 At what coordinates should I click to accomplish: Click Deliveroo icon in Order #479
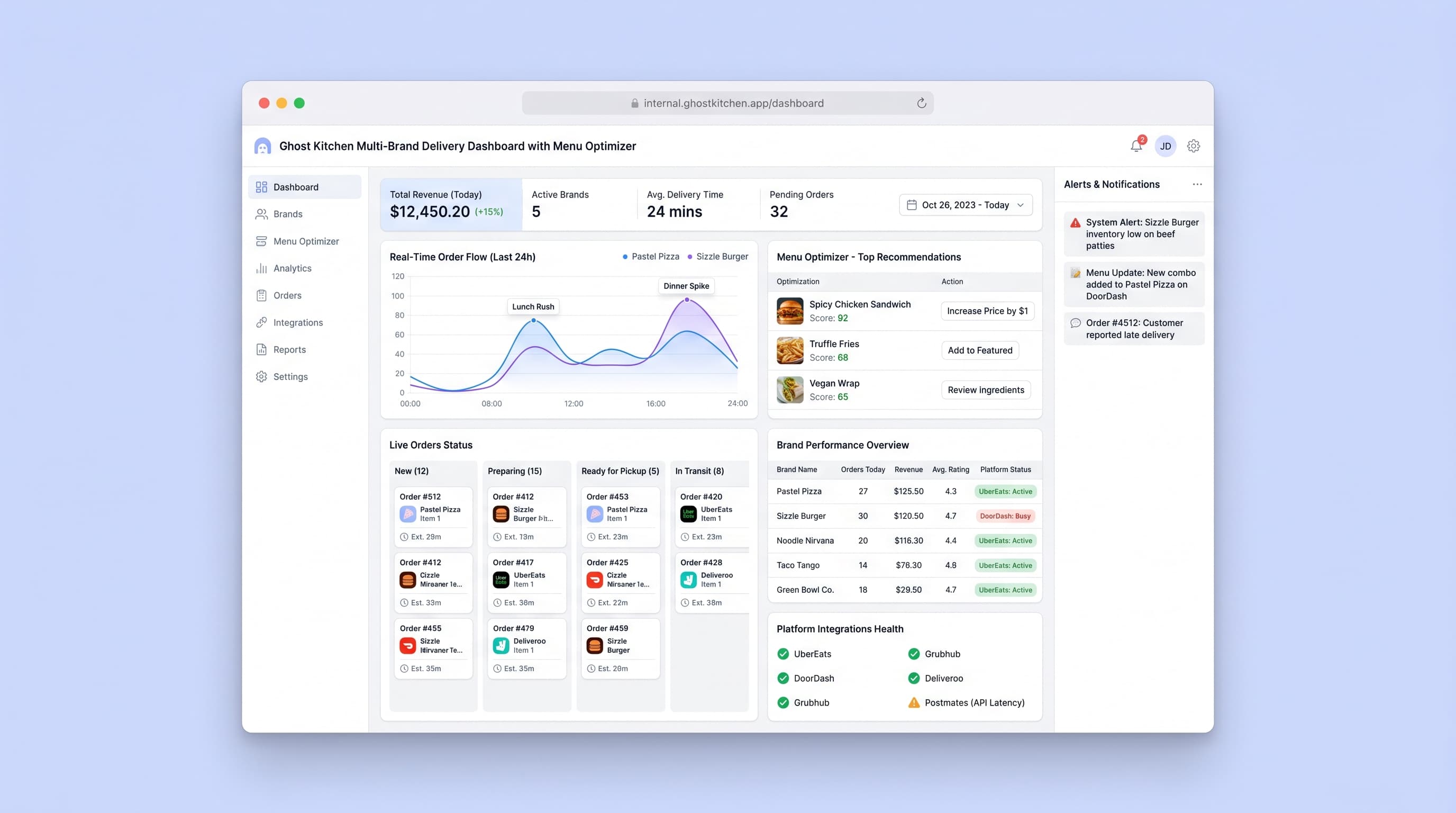tap(501, 646)
